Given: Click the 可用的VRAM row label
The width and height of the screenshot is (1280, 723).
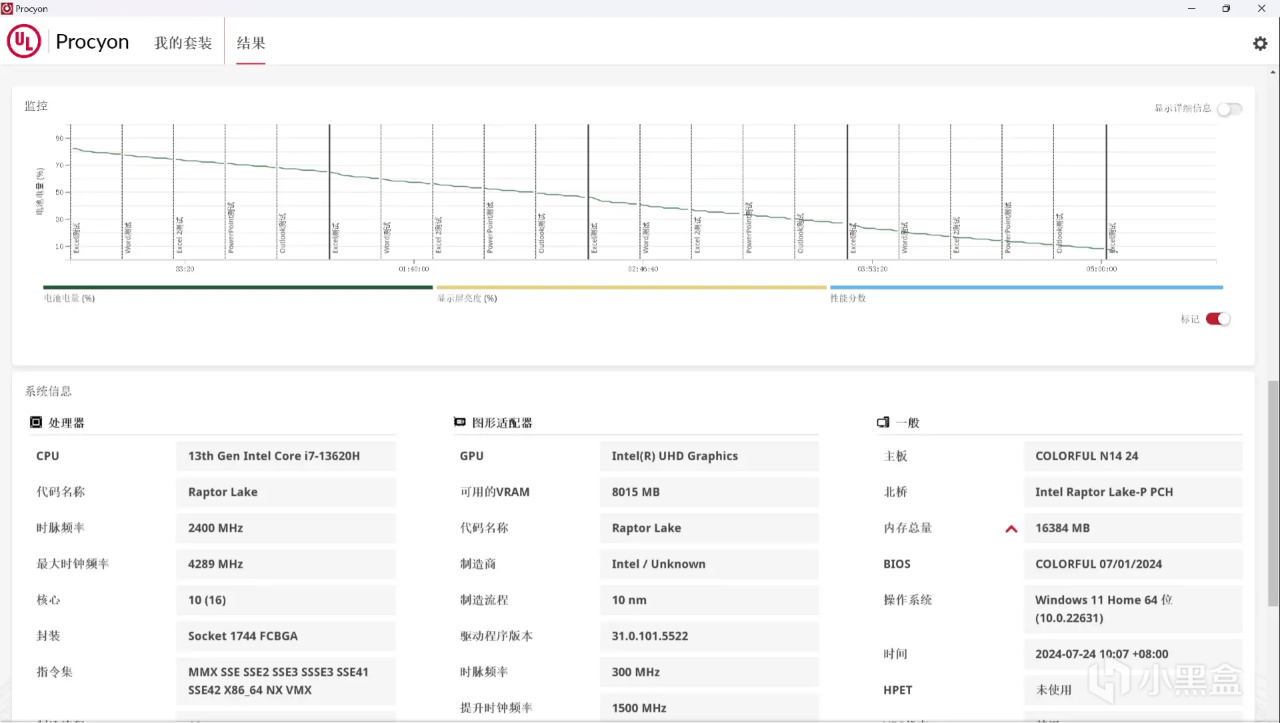Looking at the screenshot, I should pyautogui.click(x=495, y=492).
